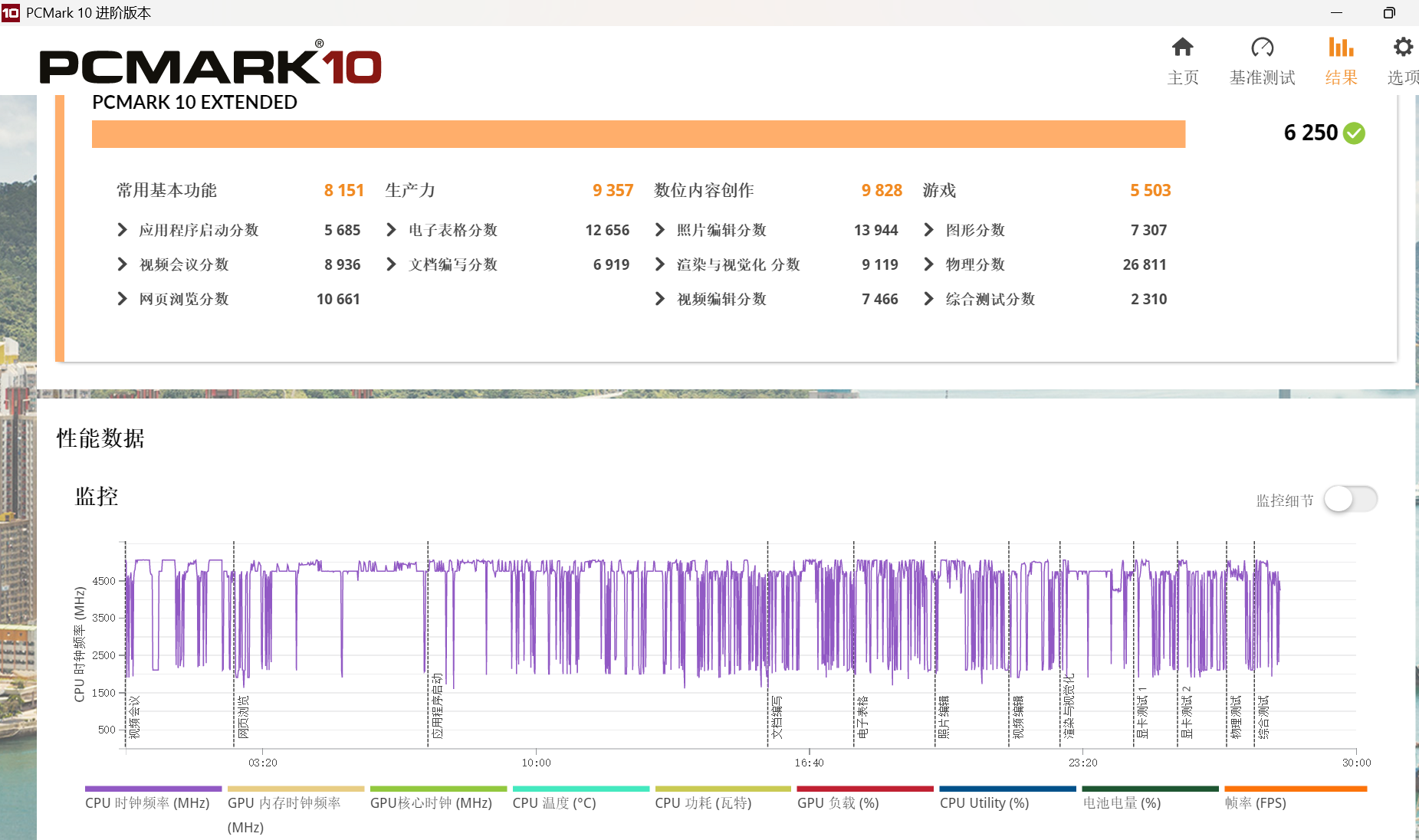The width and height of the screenshot is (1419, 840).
Task: Click the orange overall score bar
Action: pos(639,134)
